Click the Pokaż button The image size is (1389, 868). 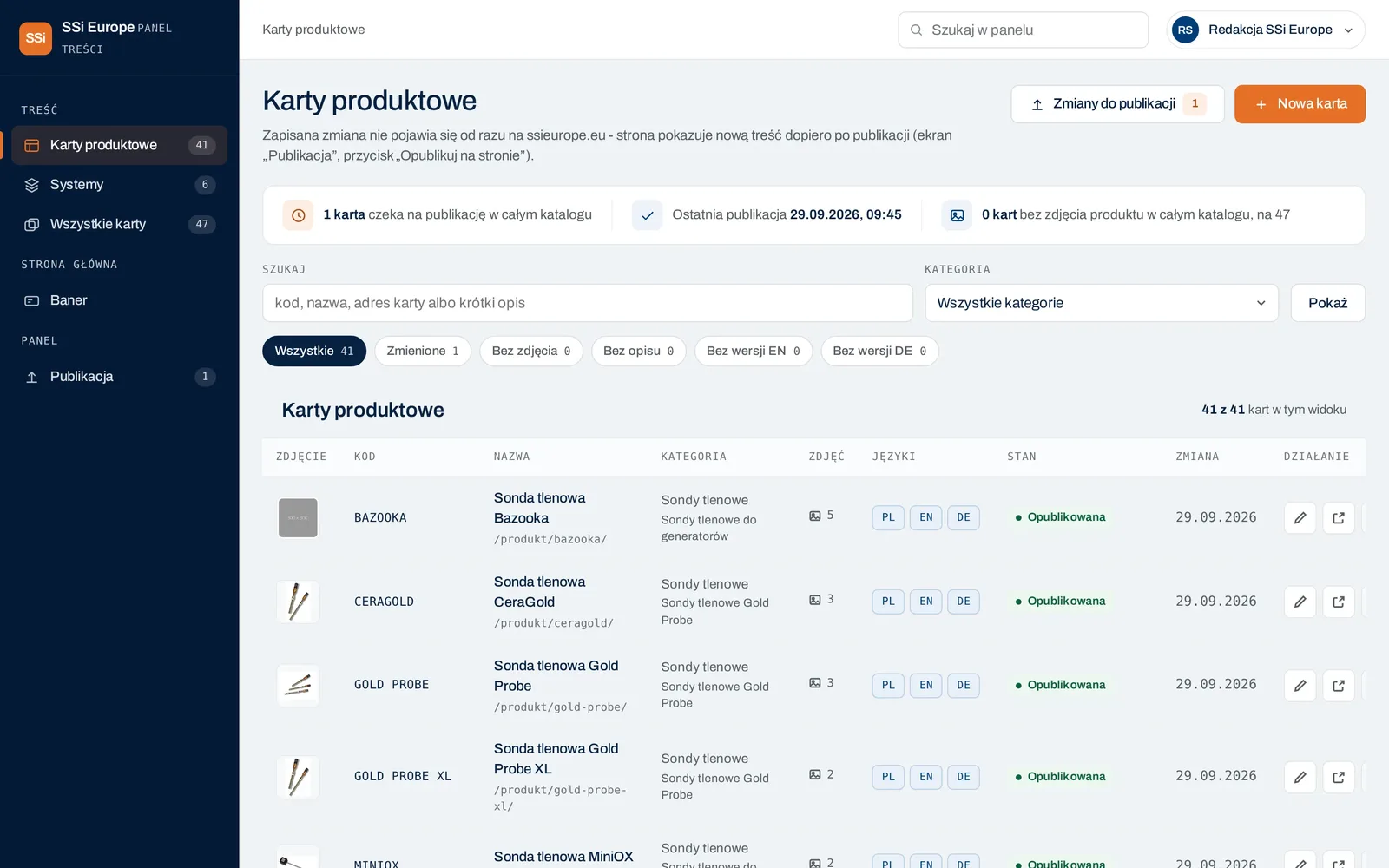[x=1327, y=303]
